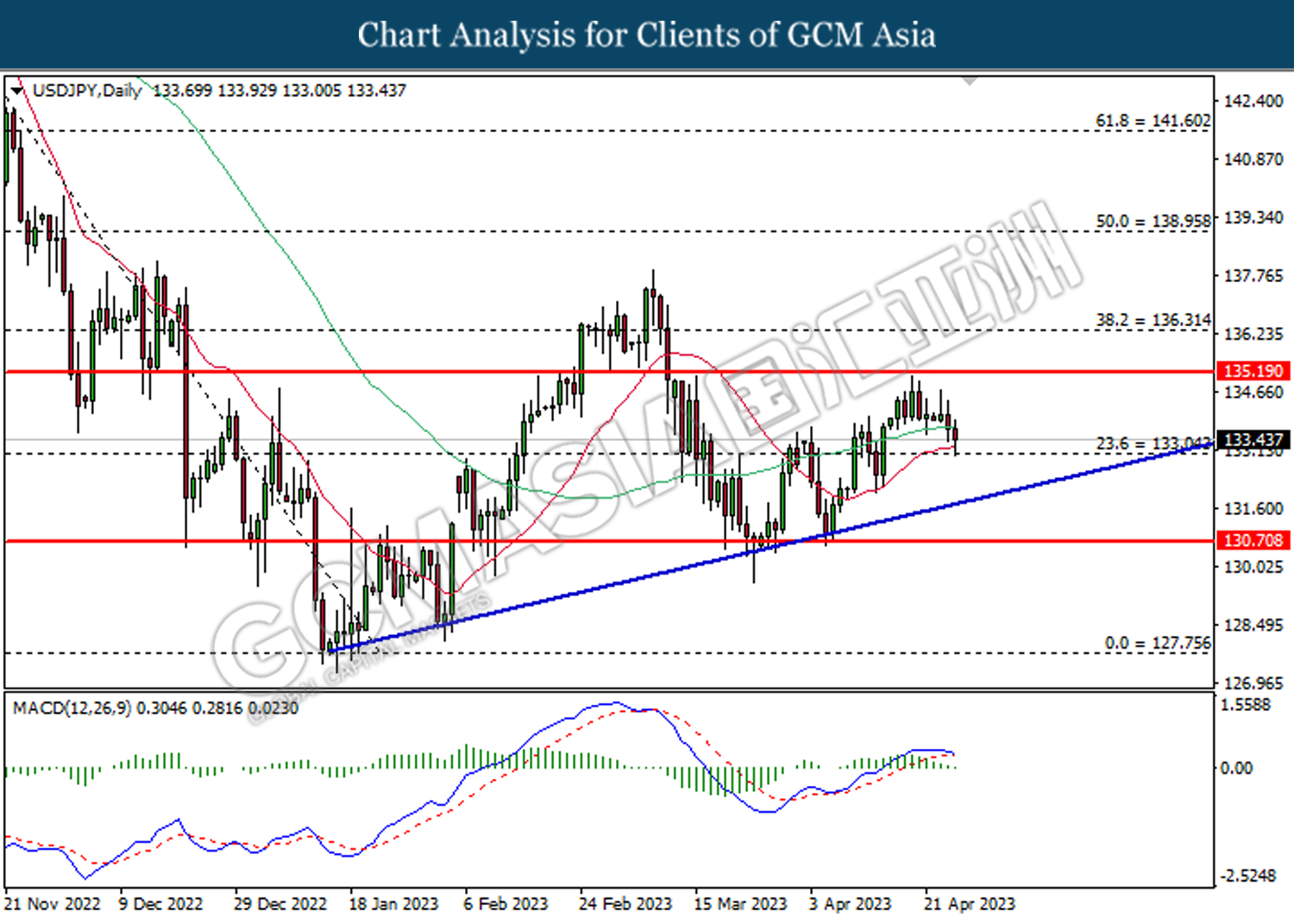This screenshot has width=1294, height=924.
Task: Click the 9 Dec 2022 date label
Action: coord(160,904)
